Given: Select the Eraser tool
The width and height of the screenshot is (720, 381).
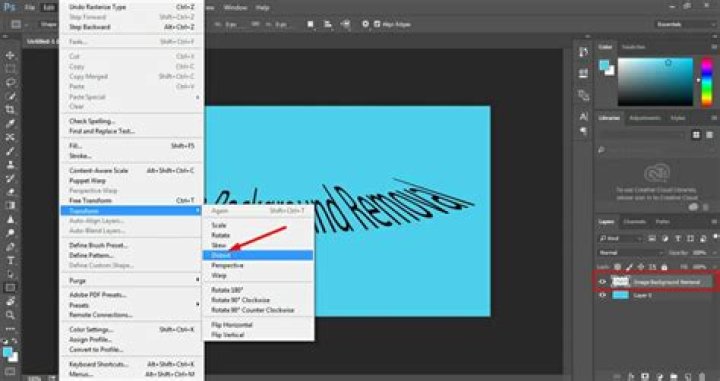Looking at the screenshot, I should pyautogui.click(x=10, y=192).
